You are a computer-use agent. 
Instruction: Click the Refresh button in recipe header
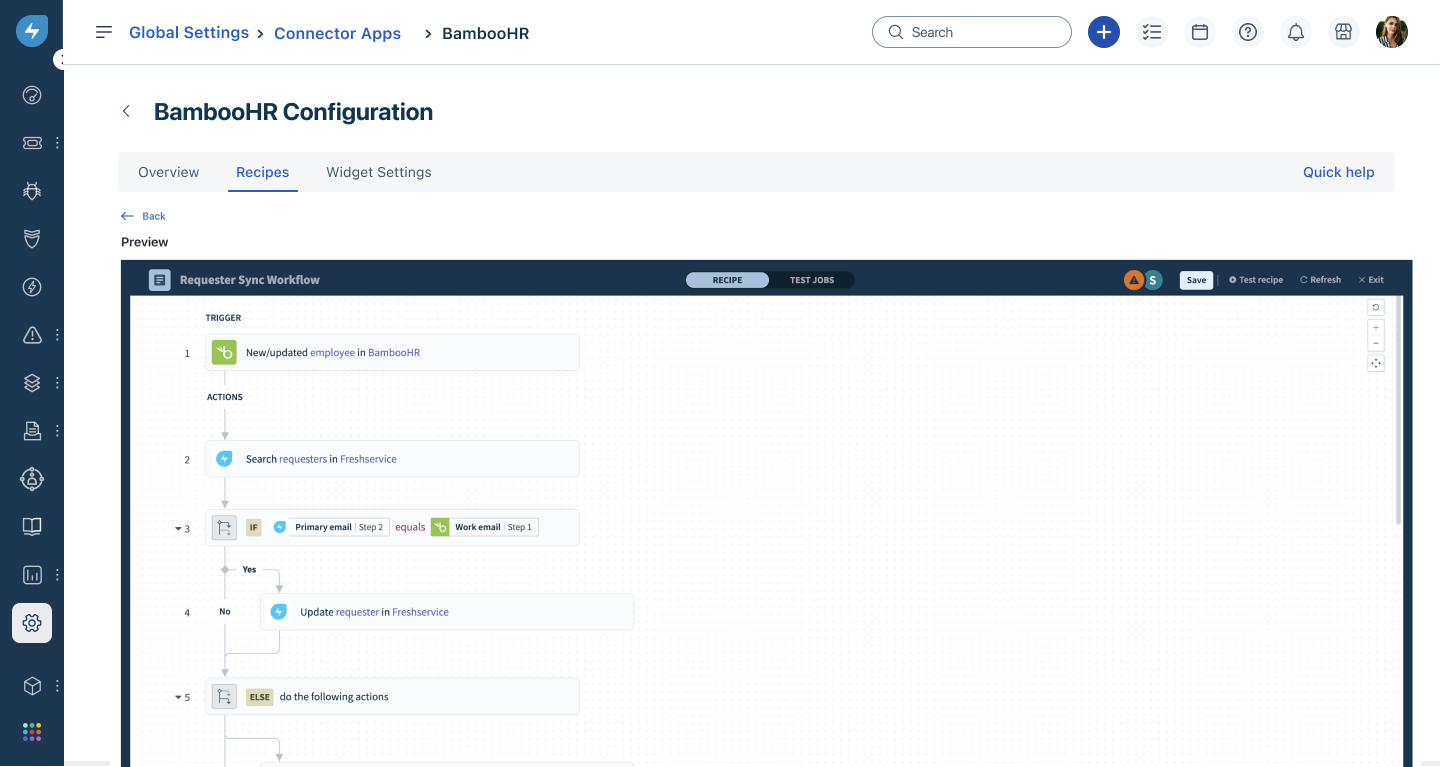1320,280
